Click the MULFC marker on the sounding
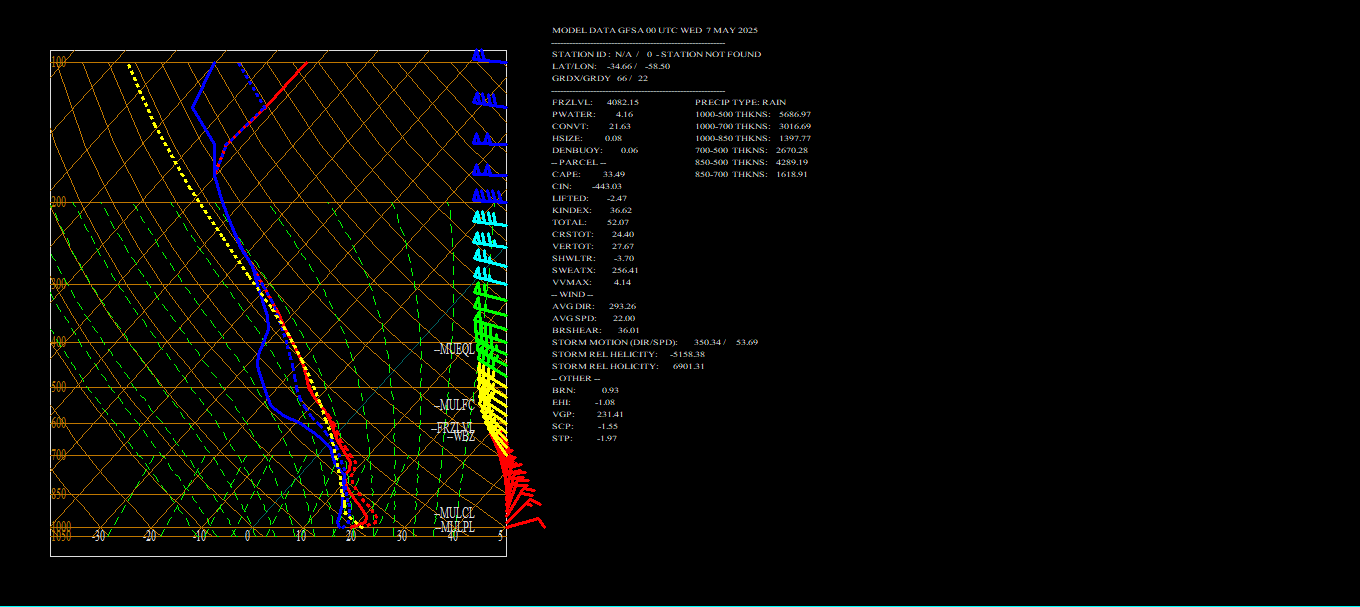 click(455, 406)
